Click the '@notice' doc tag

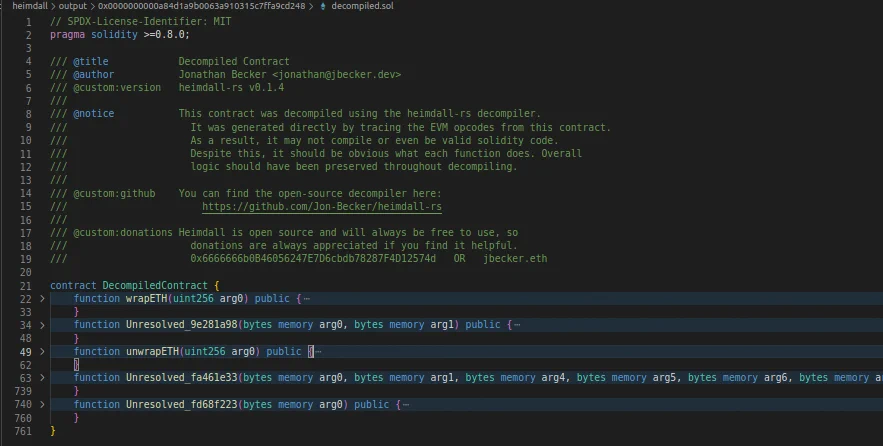(x=93, y=113)
